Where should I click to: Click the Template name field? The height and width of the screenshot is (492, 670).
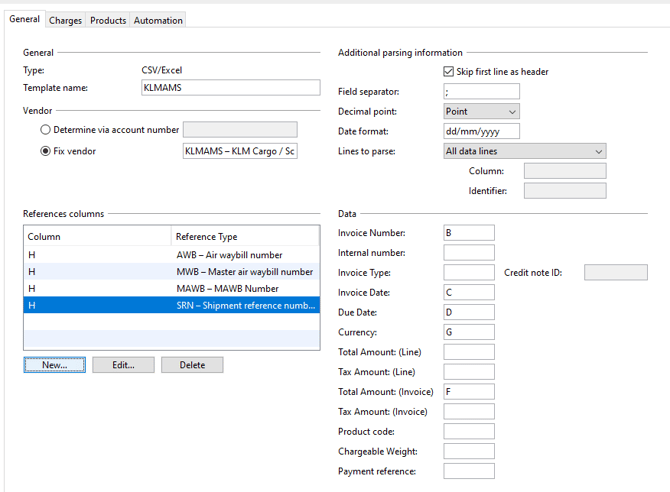[231, 88]
